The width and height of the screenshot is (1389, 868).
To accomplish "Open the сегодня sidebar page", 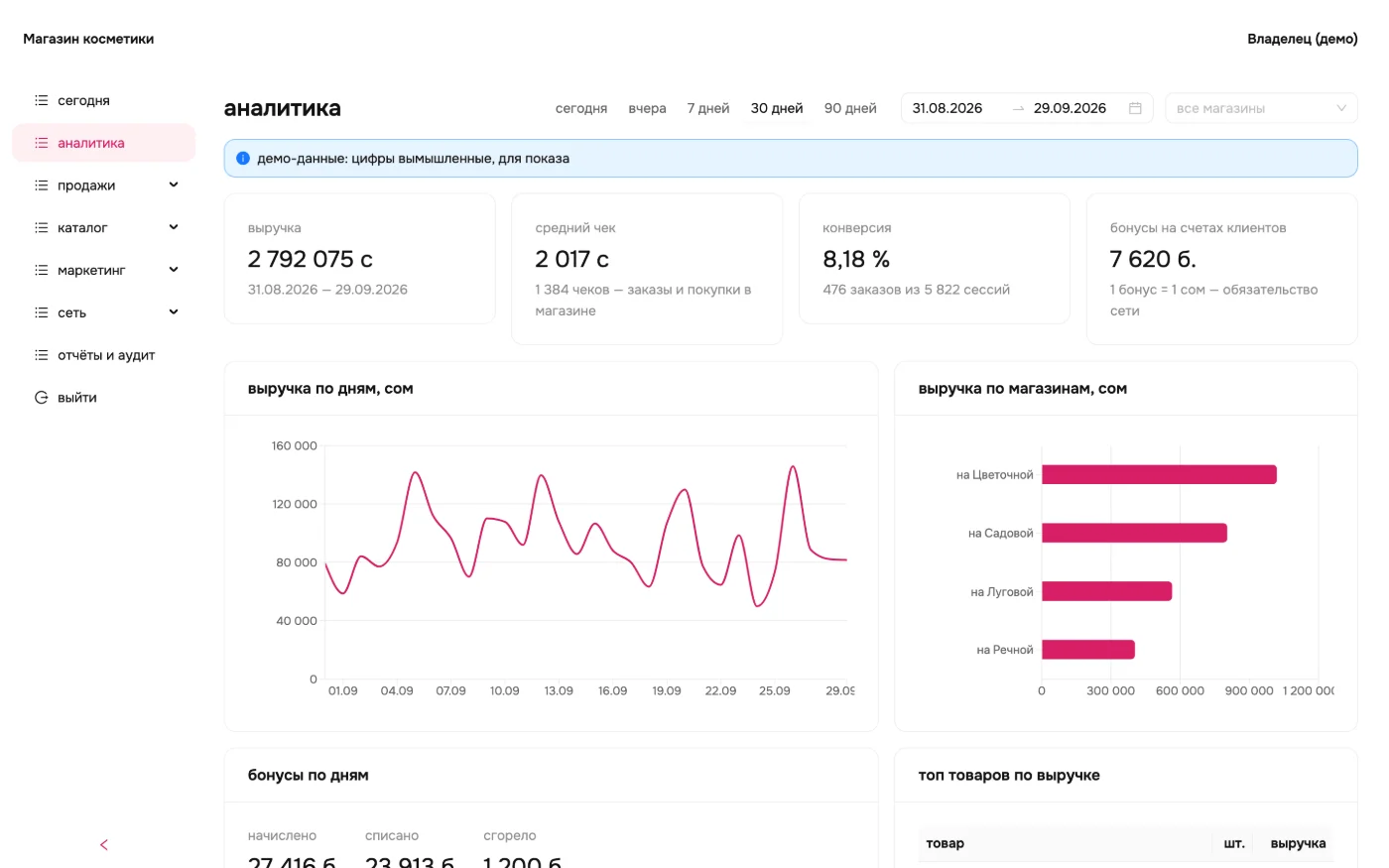I will point(104,100).
